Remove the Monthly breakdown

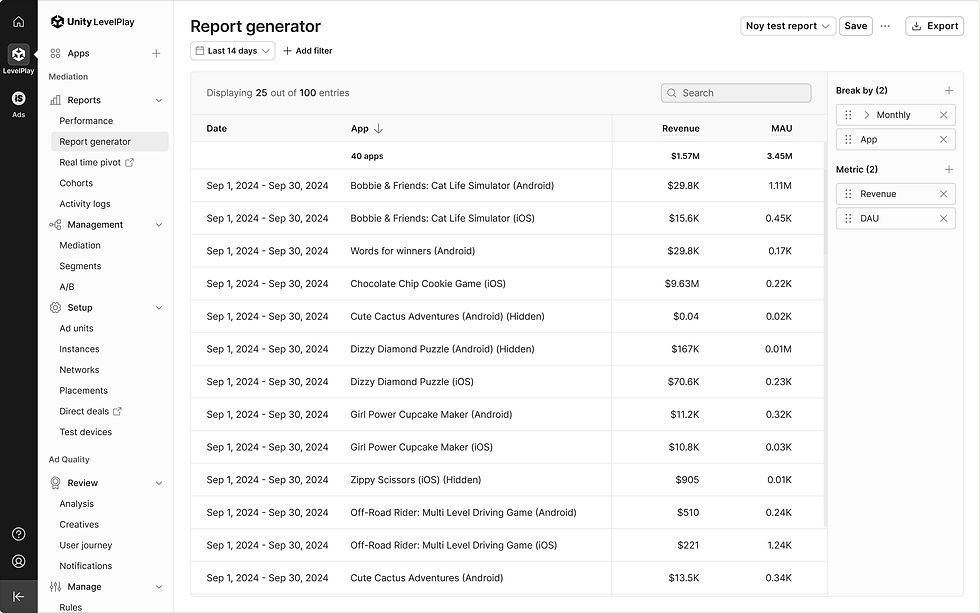click(x=944, y=115)
